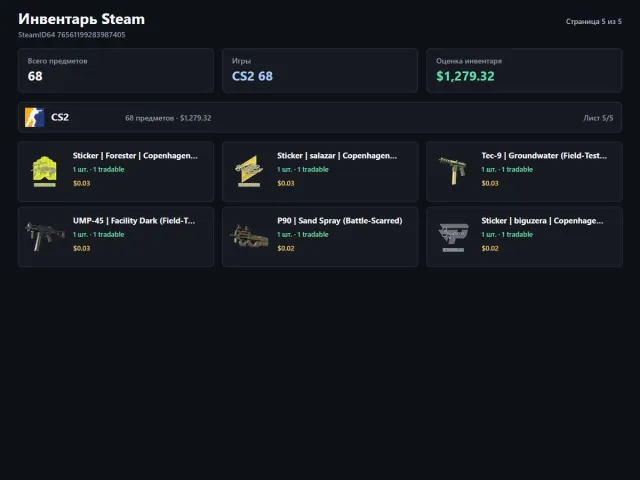Select the Sticker | Forester | Copenhagen title
Viewport: 640px width, 480px height.
tap(135, 156)
